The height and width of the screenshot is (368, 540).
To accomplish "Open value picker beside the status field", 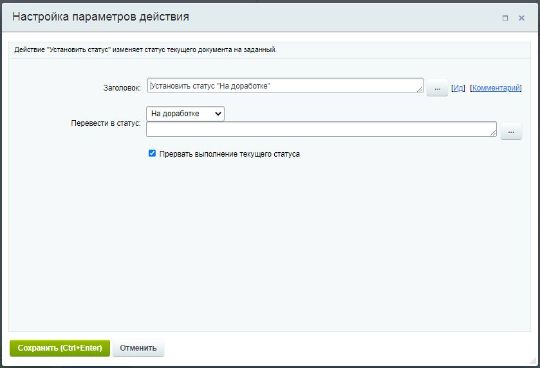I will click(x=511, y=132).
